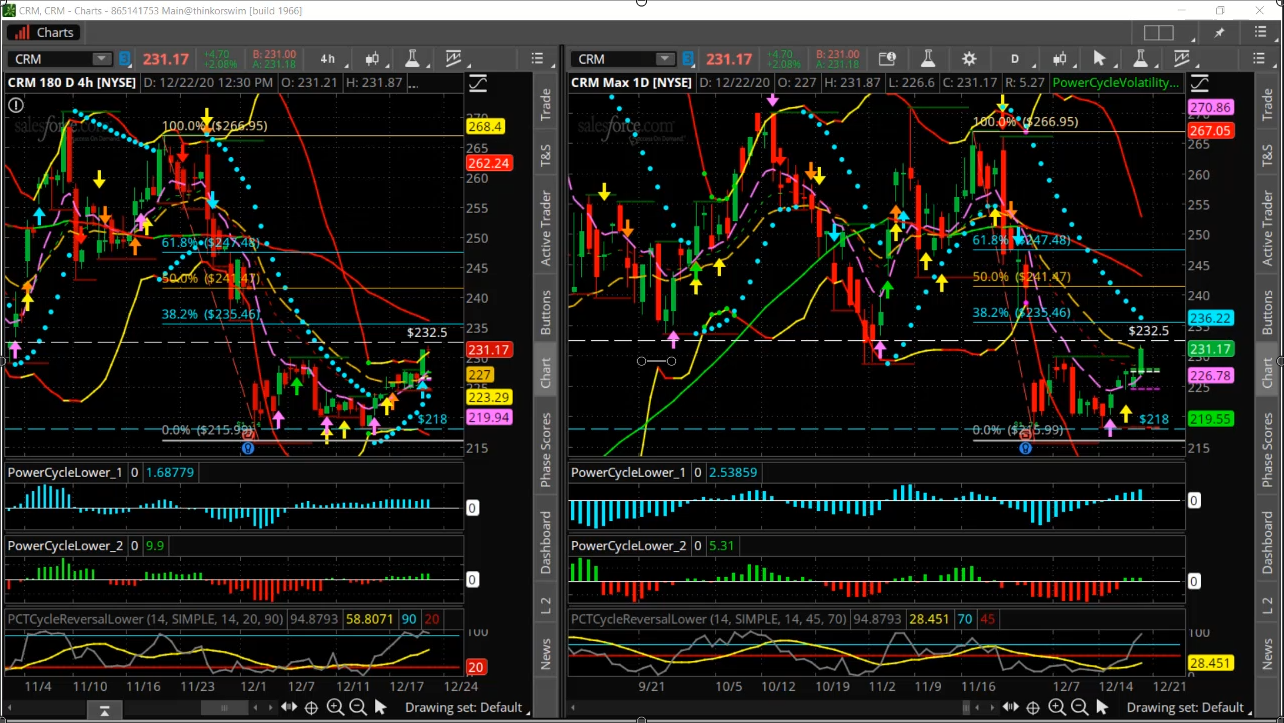Open right chart Share snapshot icon

point(885,59)
